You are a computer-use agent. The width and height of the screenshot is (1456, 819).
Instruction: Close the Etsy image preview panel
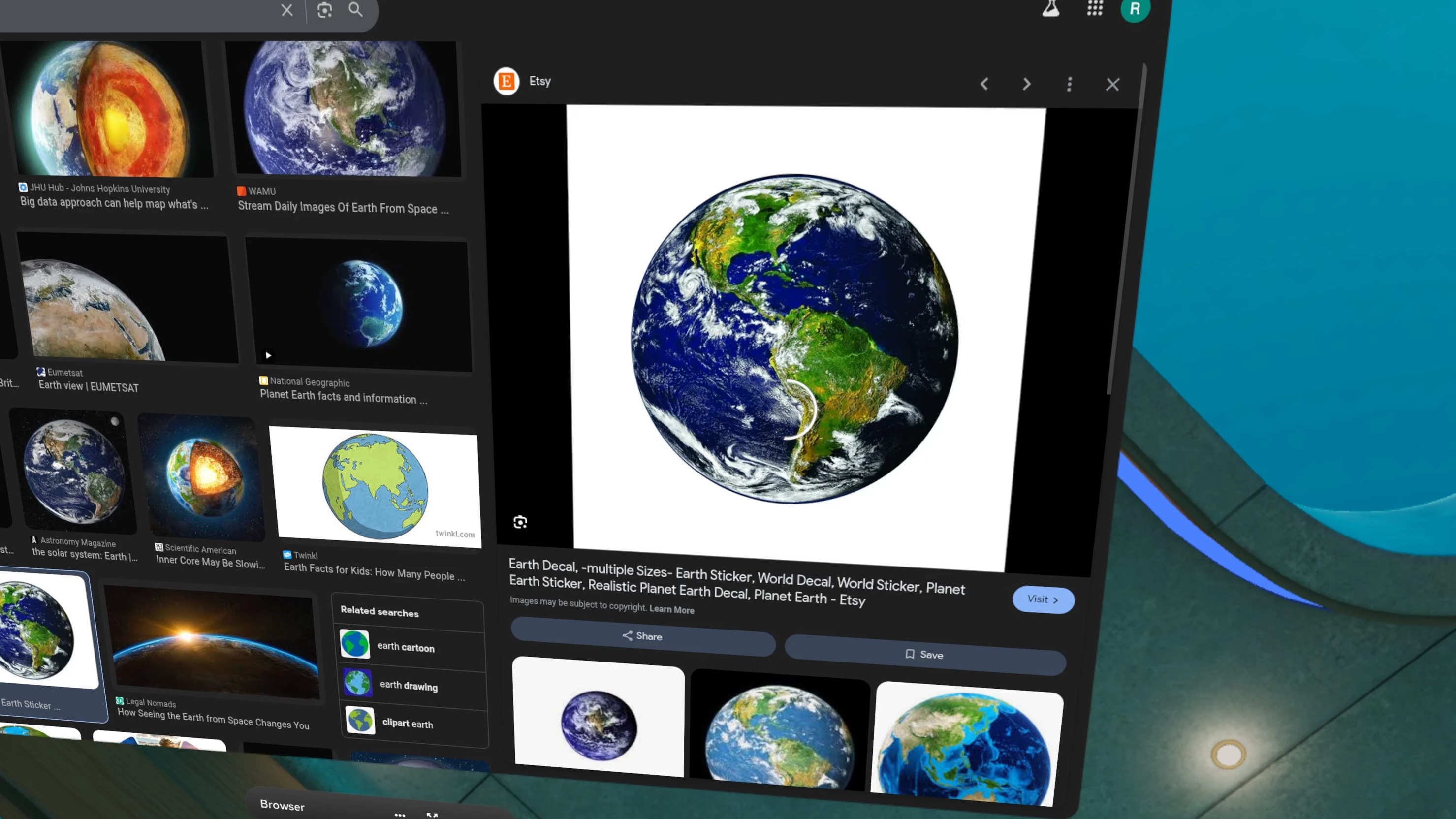click(1112, 85)
